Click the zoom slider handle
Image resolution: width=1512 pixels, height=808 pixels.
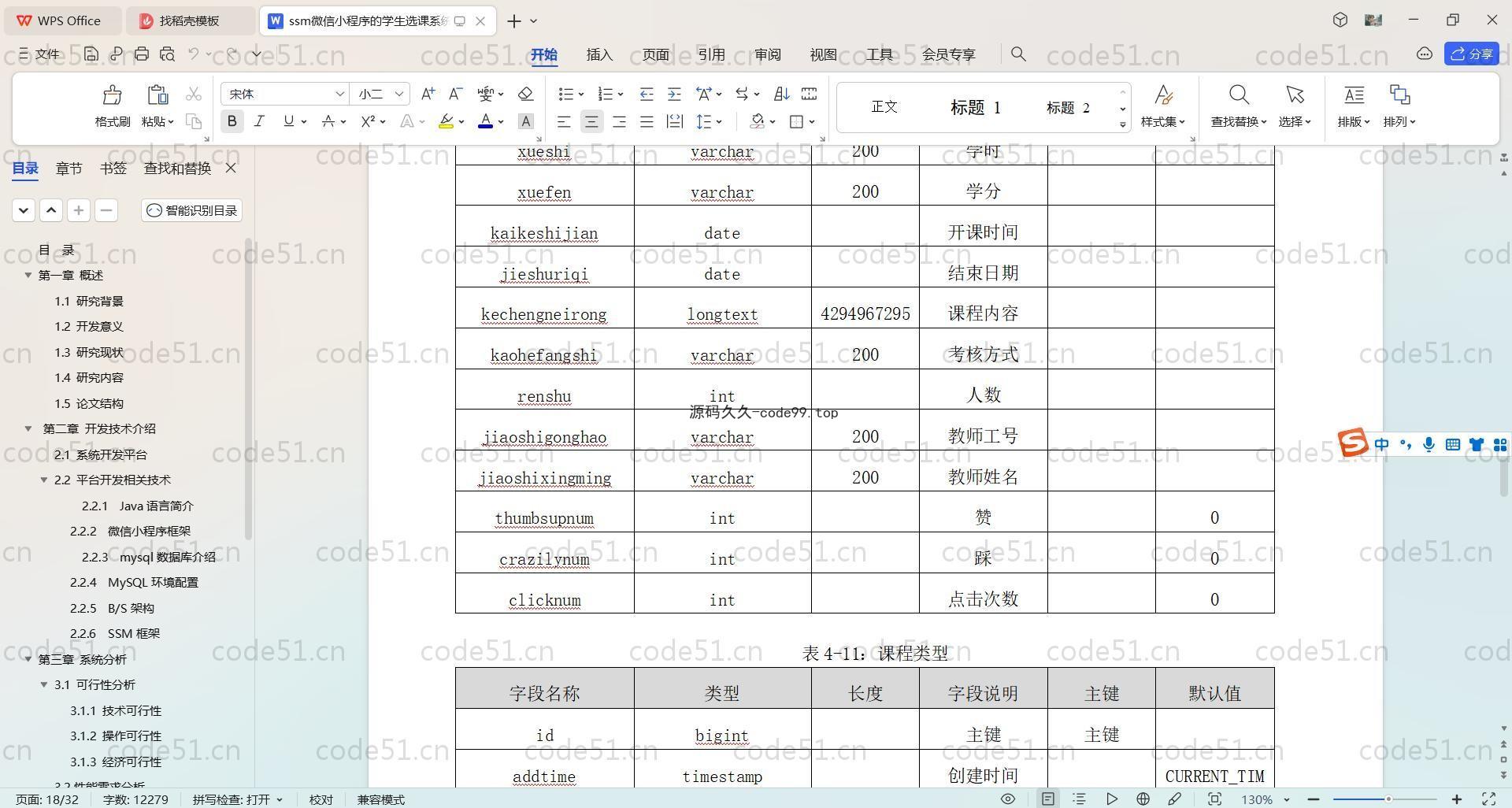coord(1388,799)
